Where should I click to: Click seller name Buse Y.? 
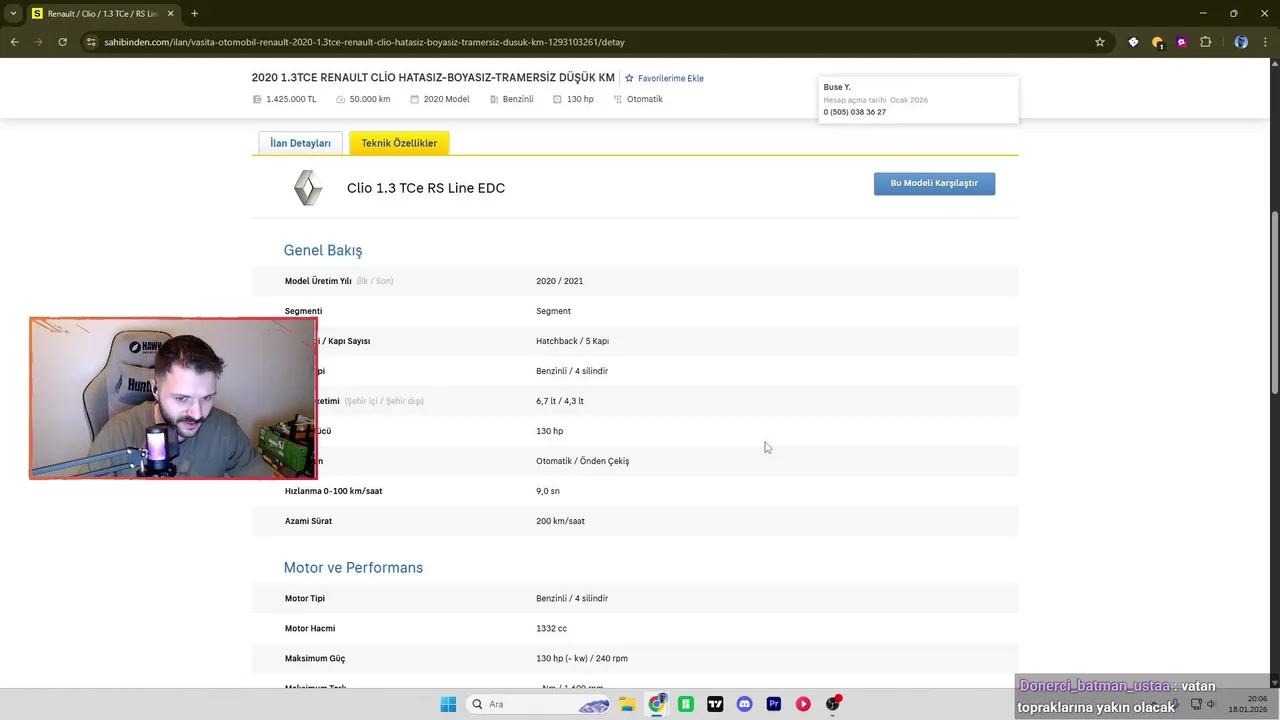pos(837,87)
